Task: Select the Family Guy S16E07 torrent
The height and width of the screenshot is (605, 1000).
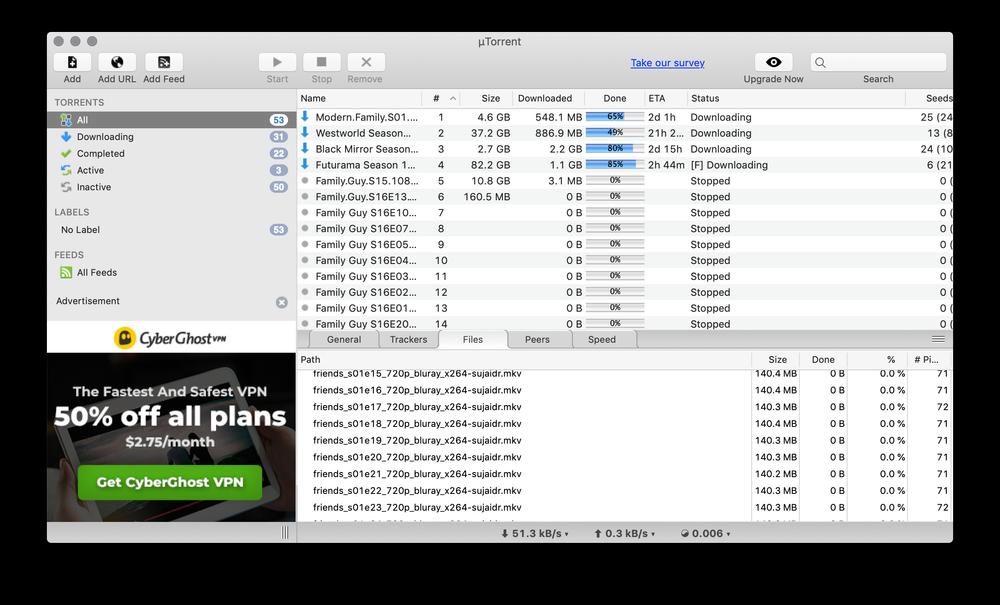Action: click(625, 228)
